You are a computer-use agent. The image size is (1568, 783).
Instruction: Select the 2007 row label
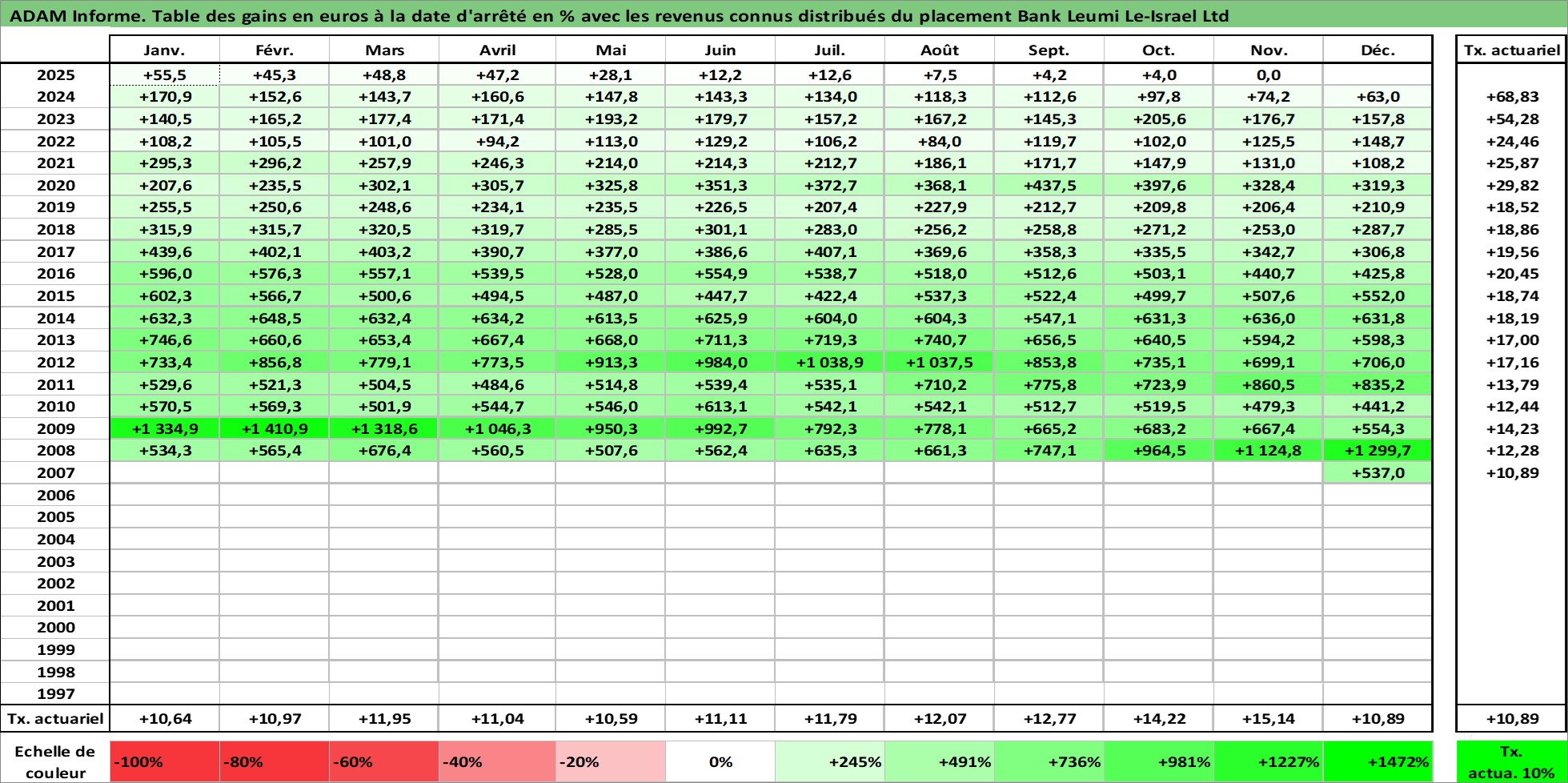click(x=55, y=473)
